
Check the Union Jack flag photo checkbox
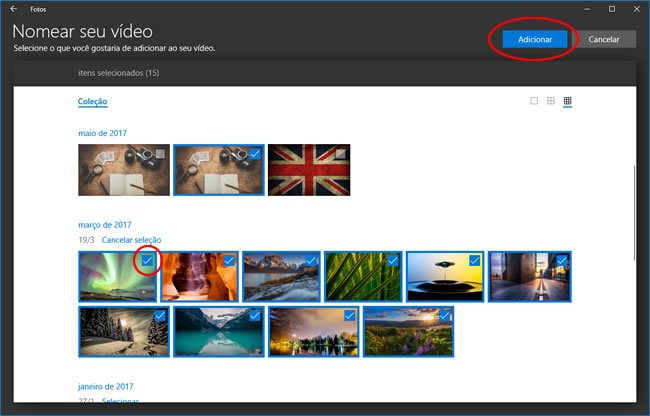341,153
